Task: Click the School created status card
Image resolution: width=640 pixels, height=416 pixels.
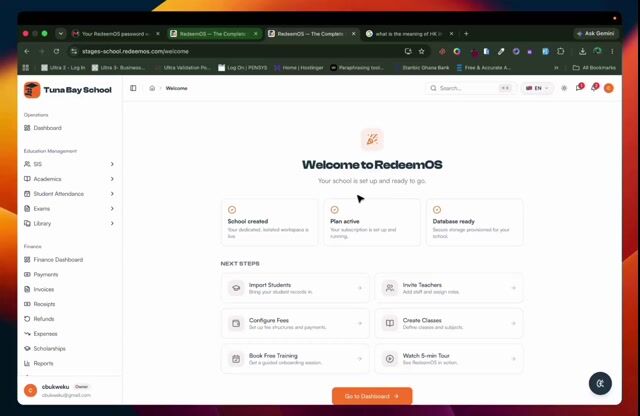Action: pyautogui.click(x=269, y=222)
